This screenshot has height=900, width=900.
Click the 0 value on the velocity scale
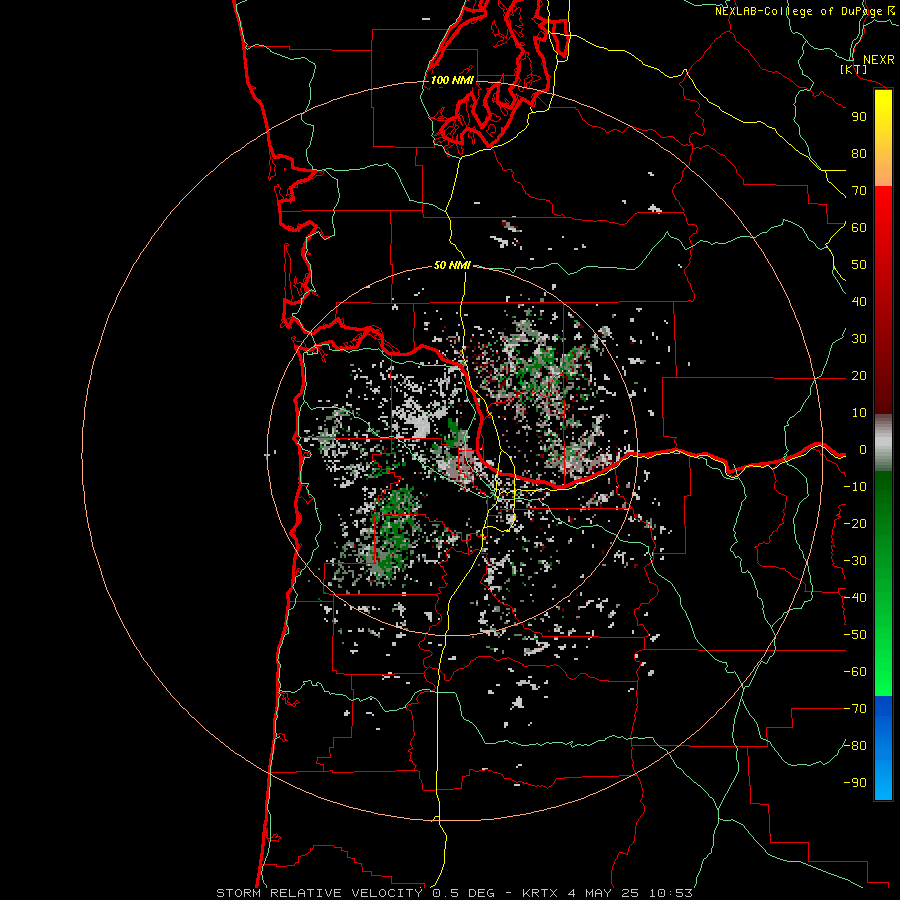(x=863, y=450)
